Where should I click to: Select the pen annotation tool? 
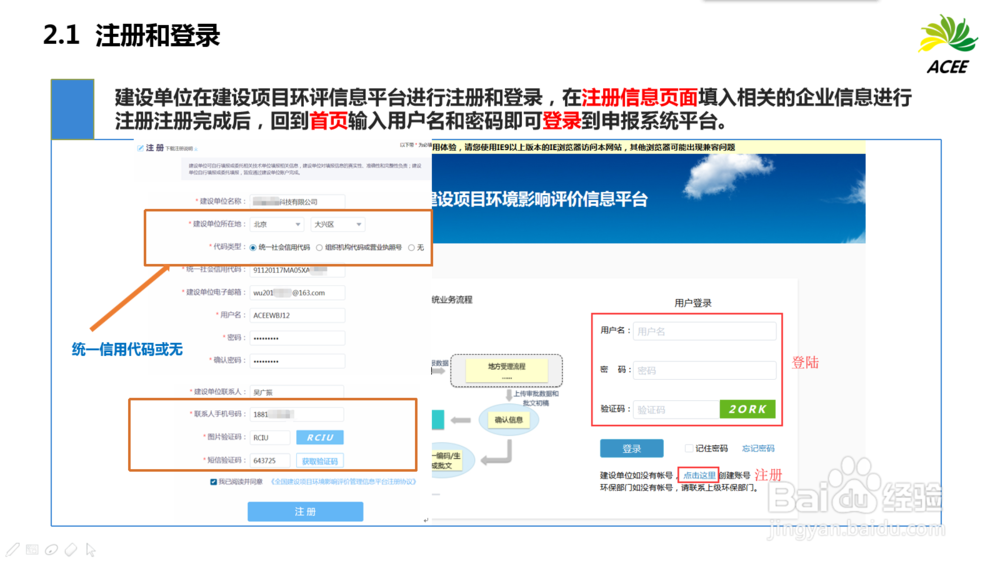pos(13,550)
